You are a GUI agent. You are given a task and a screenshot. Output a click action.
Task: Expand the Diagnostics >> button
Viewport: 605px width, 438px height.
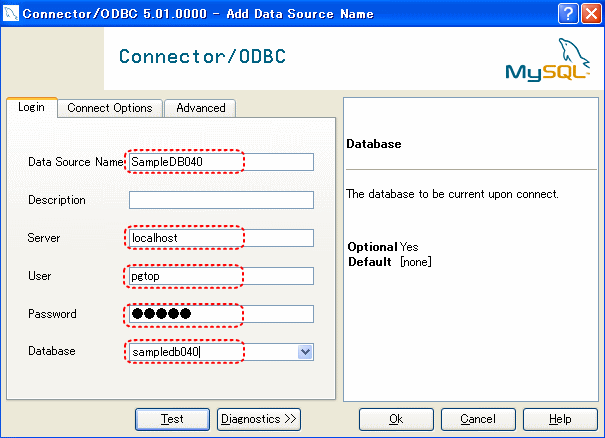(x=259, y=419)
